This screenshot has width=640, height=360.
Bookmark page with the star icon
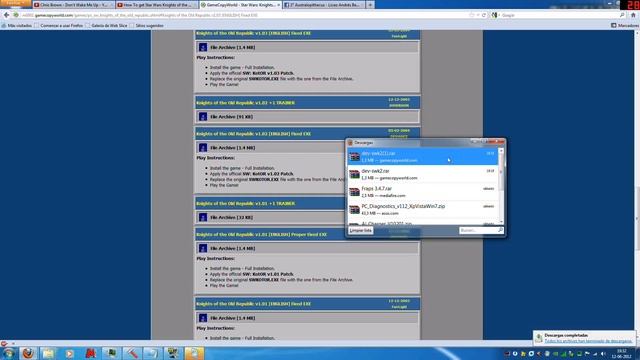pyautogui.click(x=471, y=15)
